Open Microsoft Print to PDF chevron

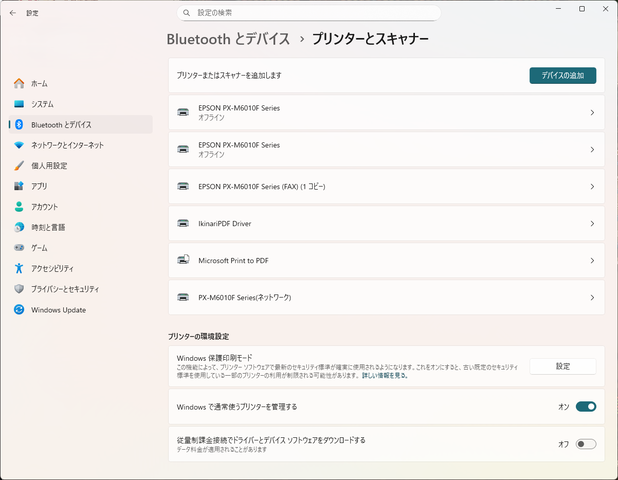click(592, 261)
